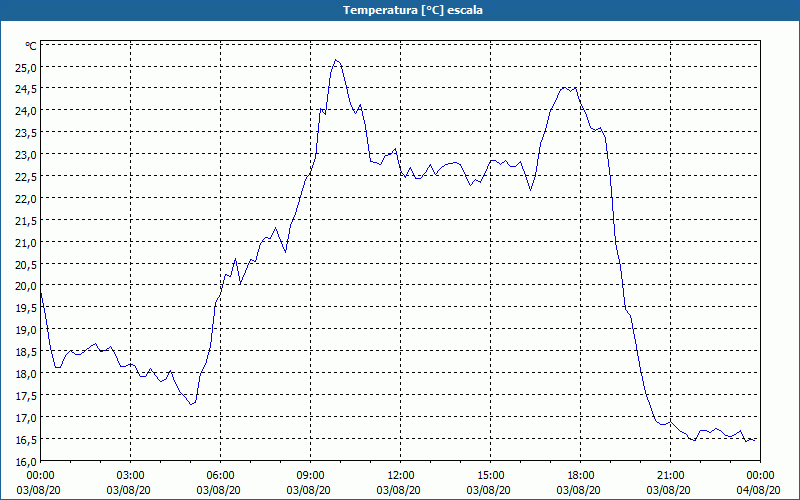Click the title 'Temperatura [°C] escala'
Screen dimensions: 800x500
point(413,10)
